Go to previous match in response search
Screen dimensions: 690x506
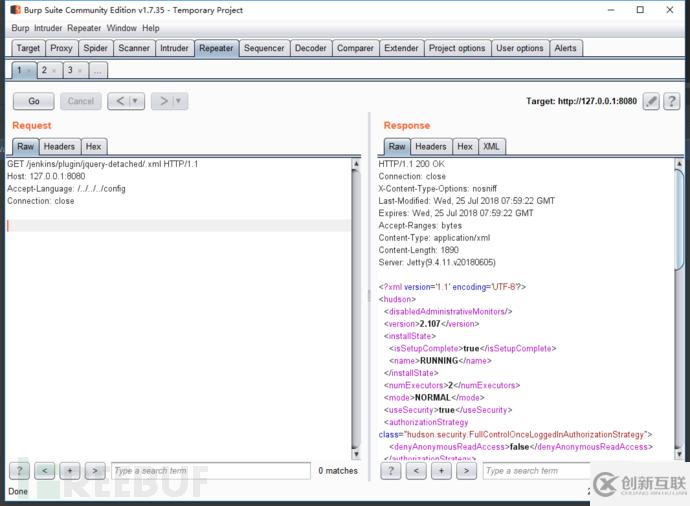[416, 471]
